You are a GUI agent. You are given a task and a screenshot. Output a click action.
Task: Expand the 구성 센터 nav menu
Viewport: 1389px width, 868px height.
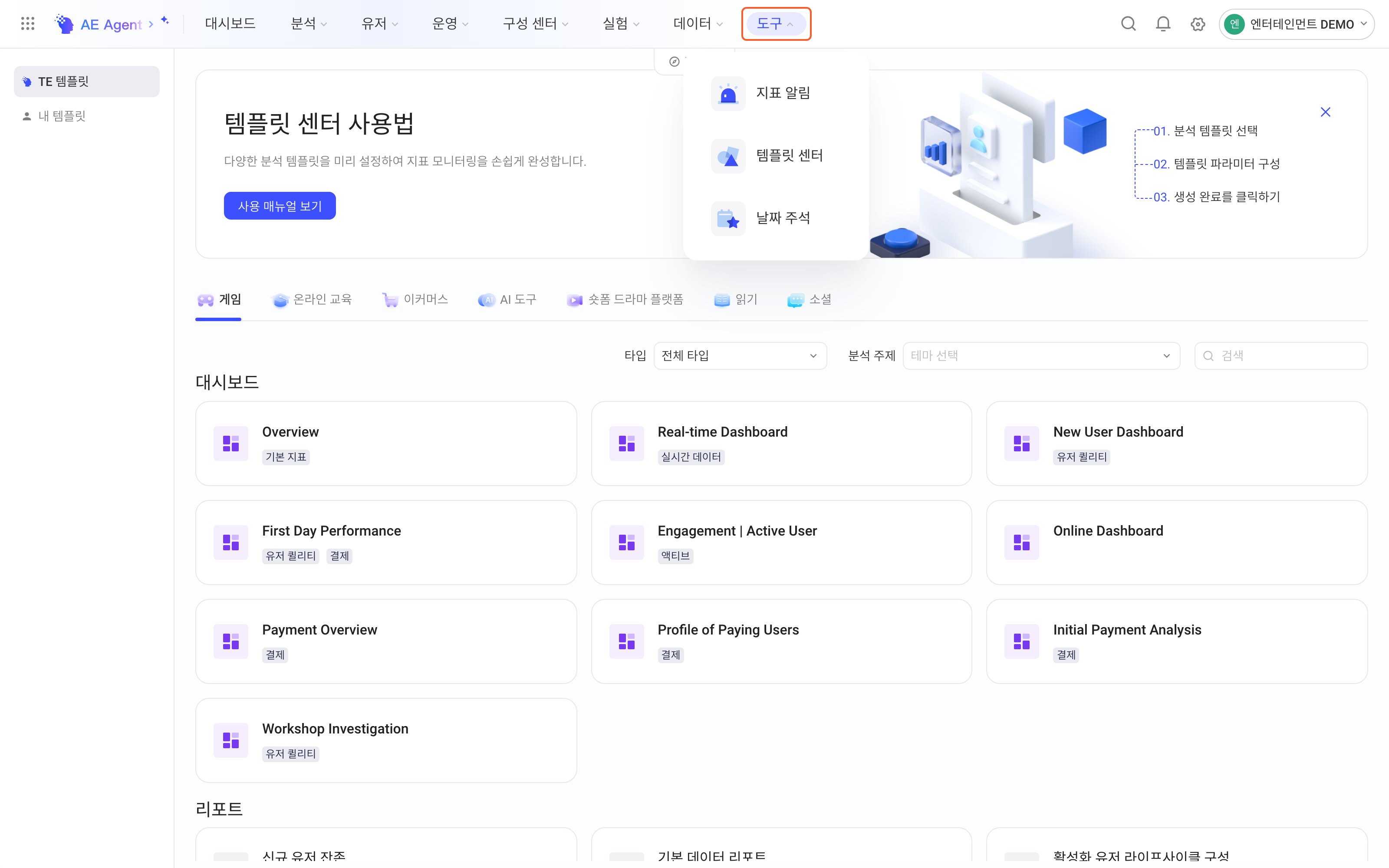coord(535,23)
